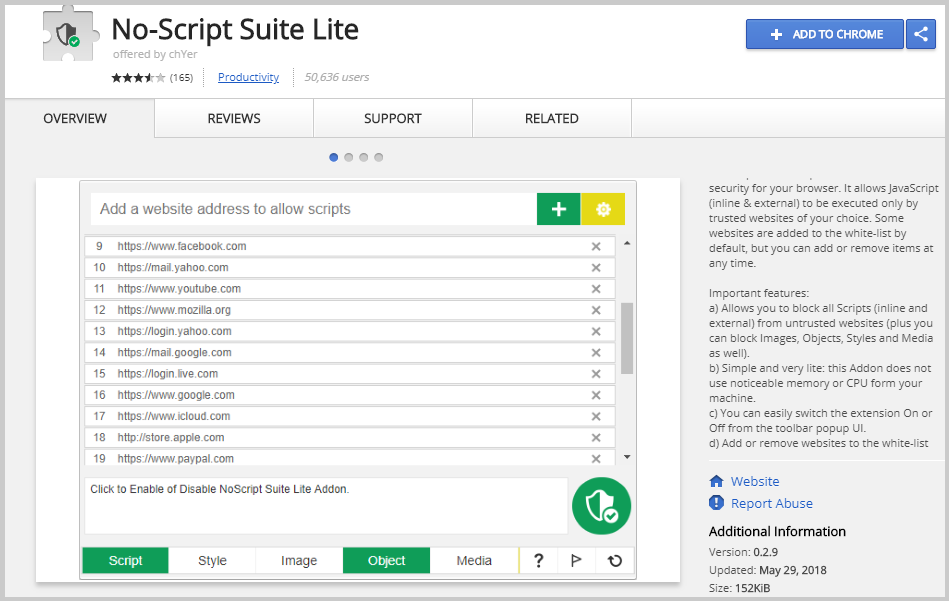Screen dimensions: 949x601
Task: Remove https://www.youtube.com with its X
Action: [596, 289]
